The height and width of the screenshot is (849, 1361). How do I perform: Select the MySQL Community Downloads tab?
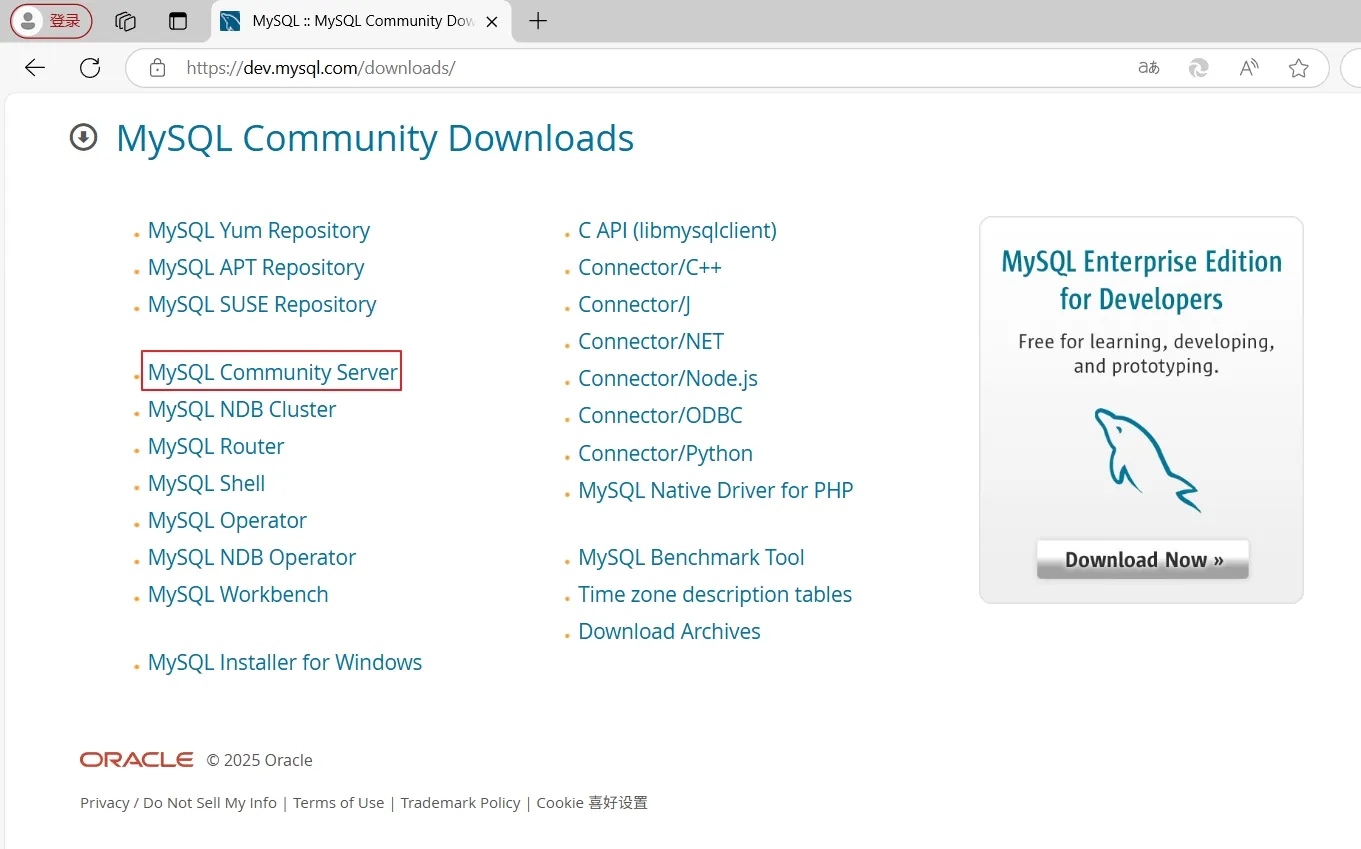pyautogui.click(x=360, y=21)
